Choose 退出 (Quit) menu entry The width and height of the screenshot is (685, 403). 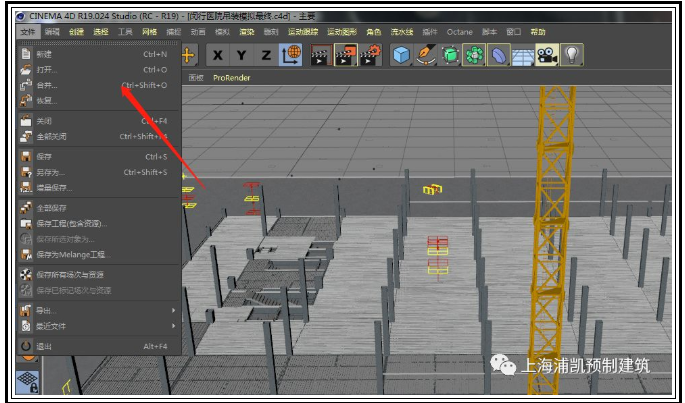click(99, 347)
